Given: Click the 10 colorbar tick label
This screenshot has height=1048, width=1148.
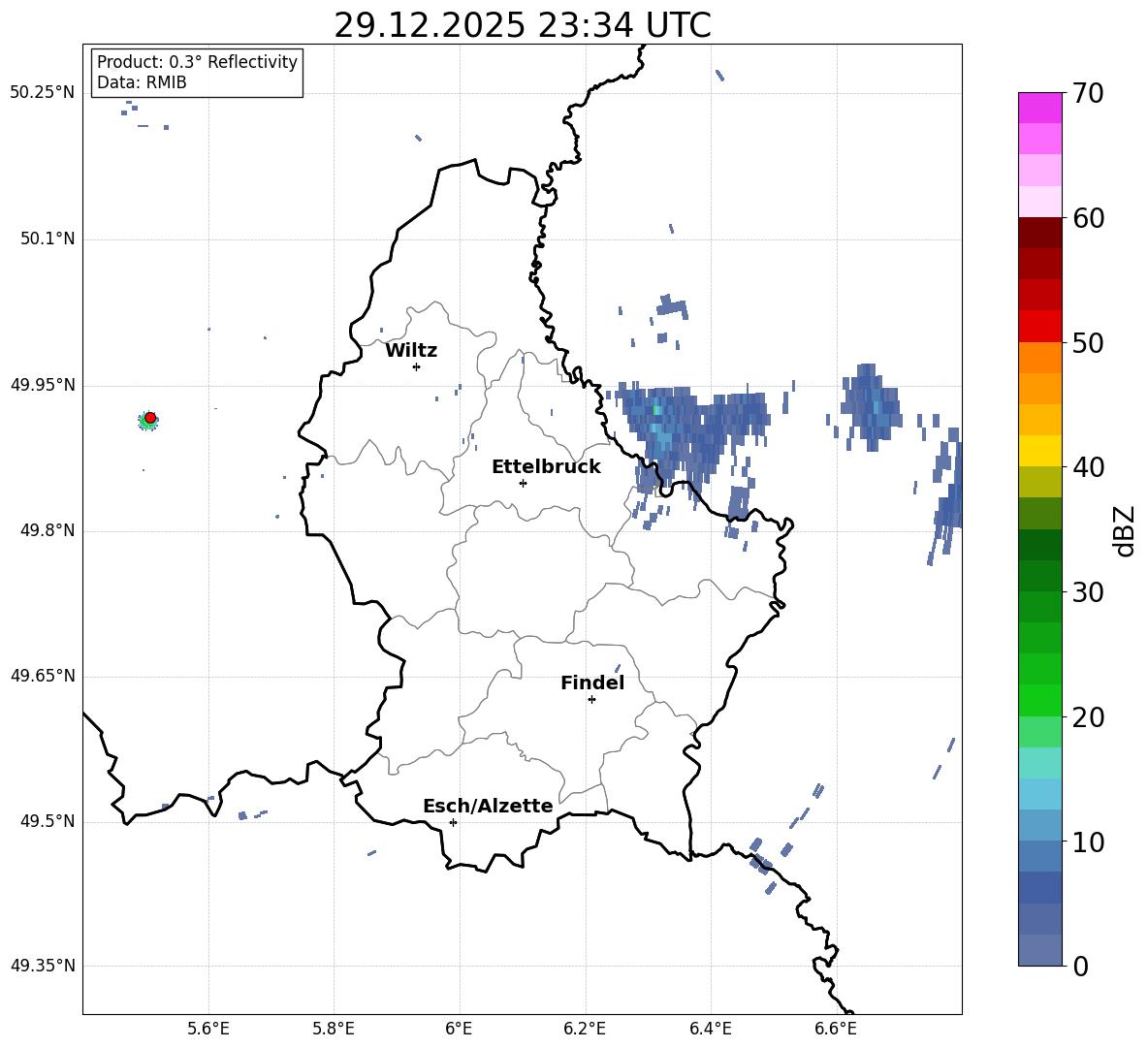Looking at the screenshot, I should click(1088, 842).
